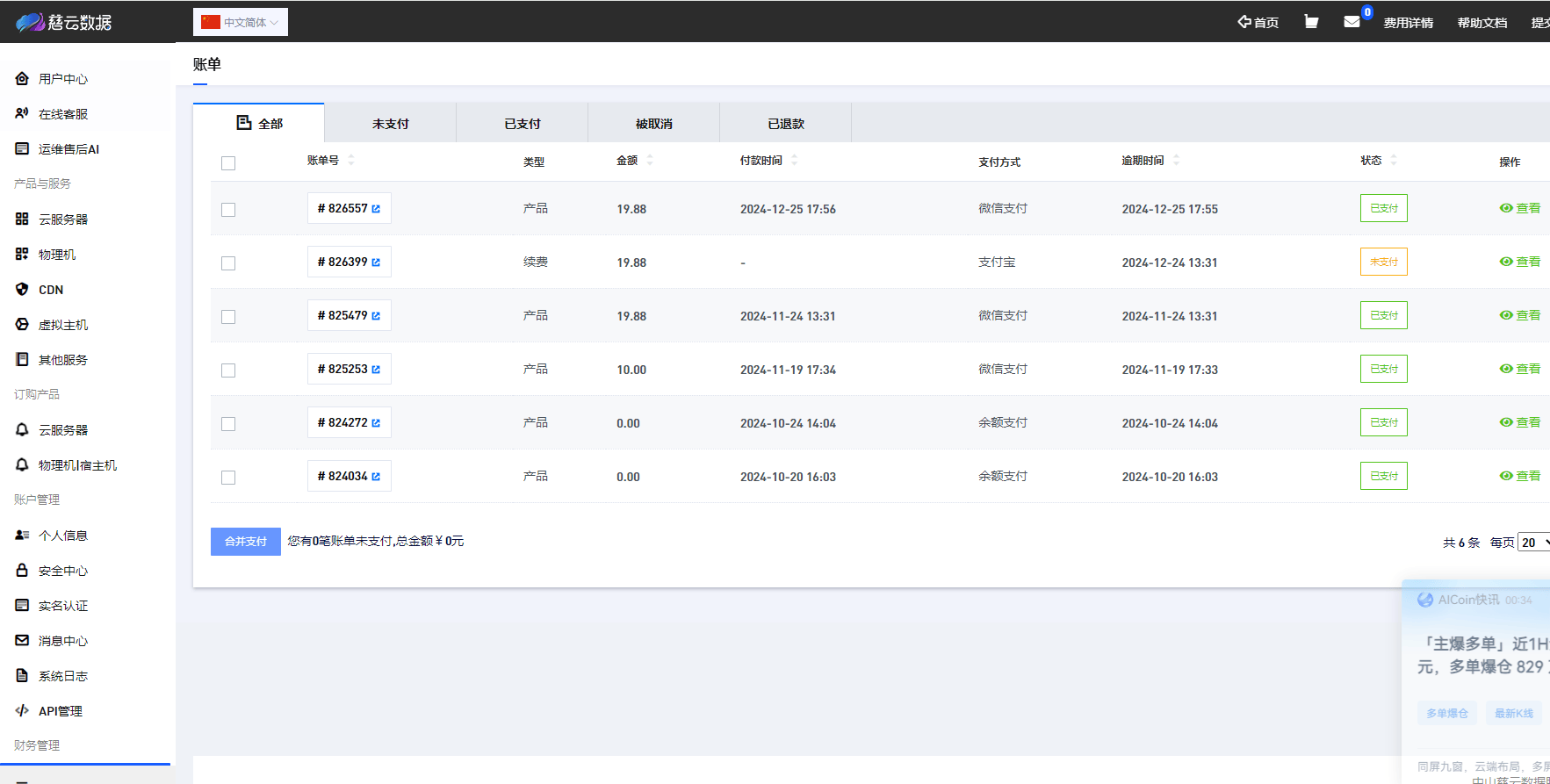Open 帮助文档 in top navigation
1550x784 pixels.
pos(1482,23)
